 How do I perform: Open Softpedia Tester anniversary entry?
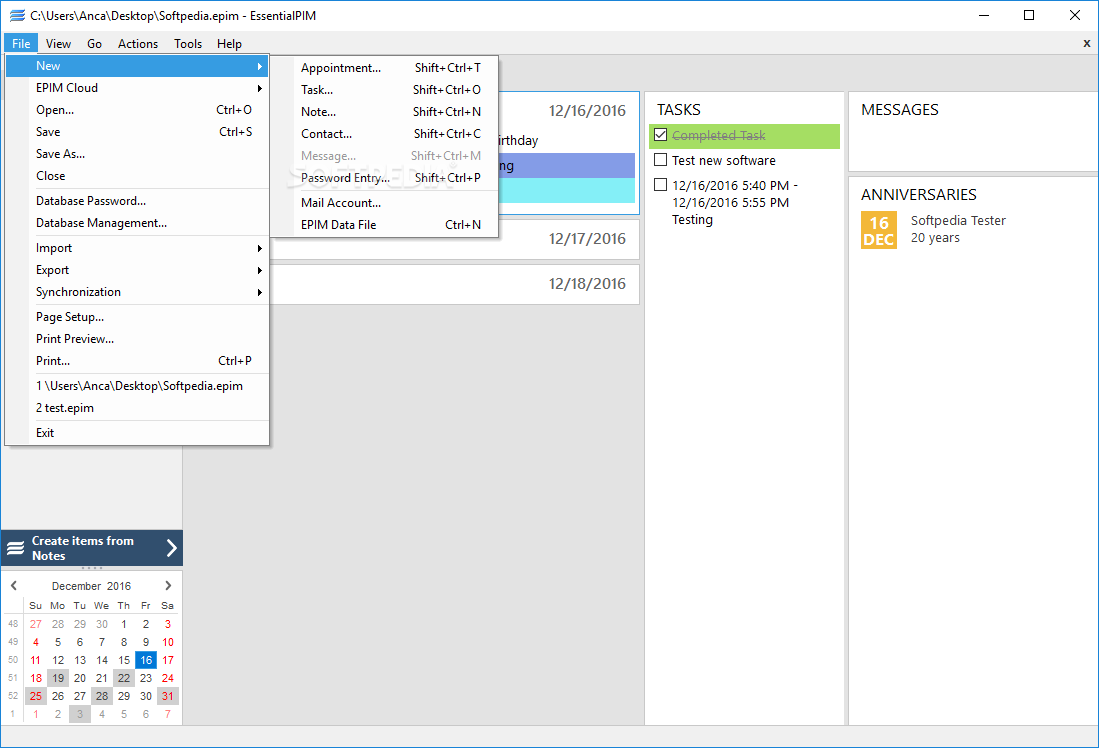coord(958,229)
